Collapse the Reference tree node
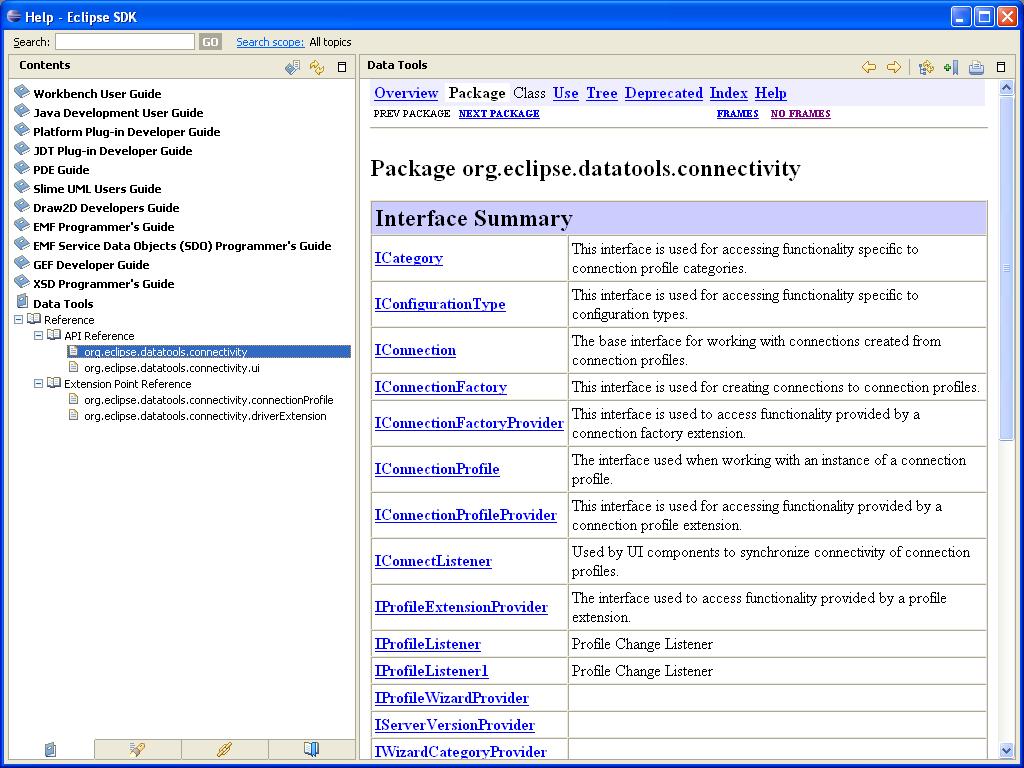 click(19, 320)
